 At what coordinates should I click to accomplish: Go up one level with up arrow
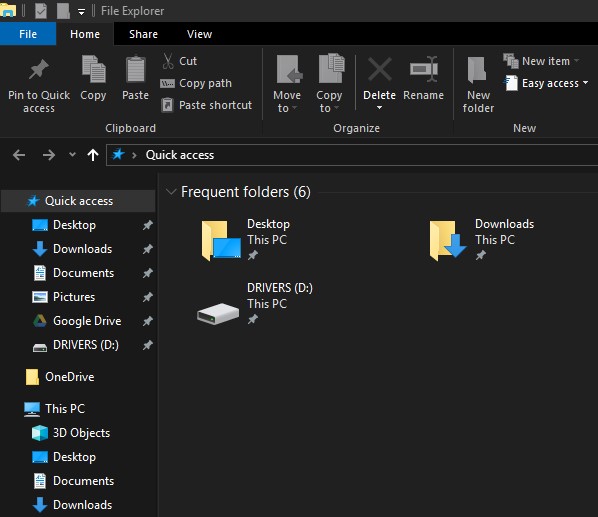pyautogui.click(x=93, y=155)
